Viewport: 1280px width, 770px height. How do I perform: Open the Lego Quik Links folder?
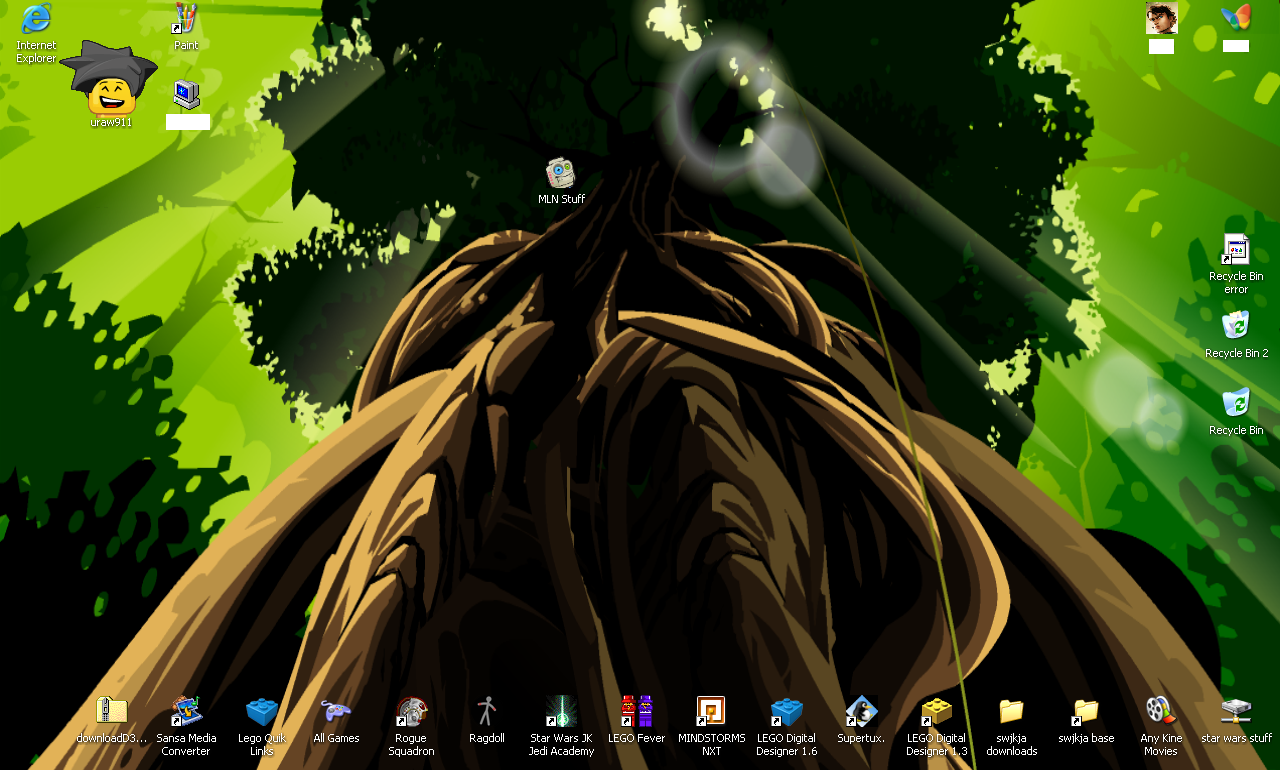point(261,711)
